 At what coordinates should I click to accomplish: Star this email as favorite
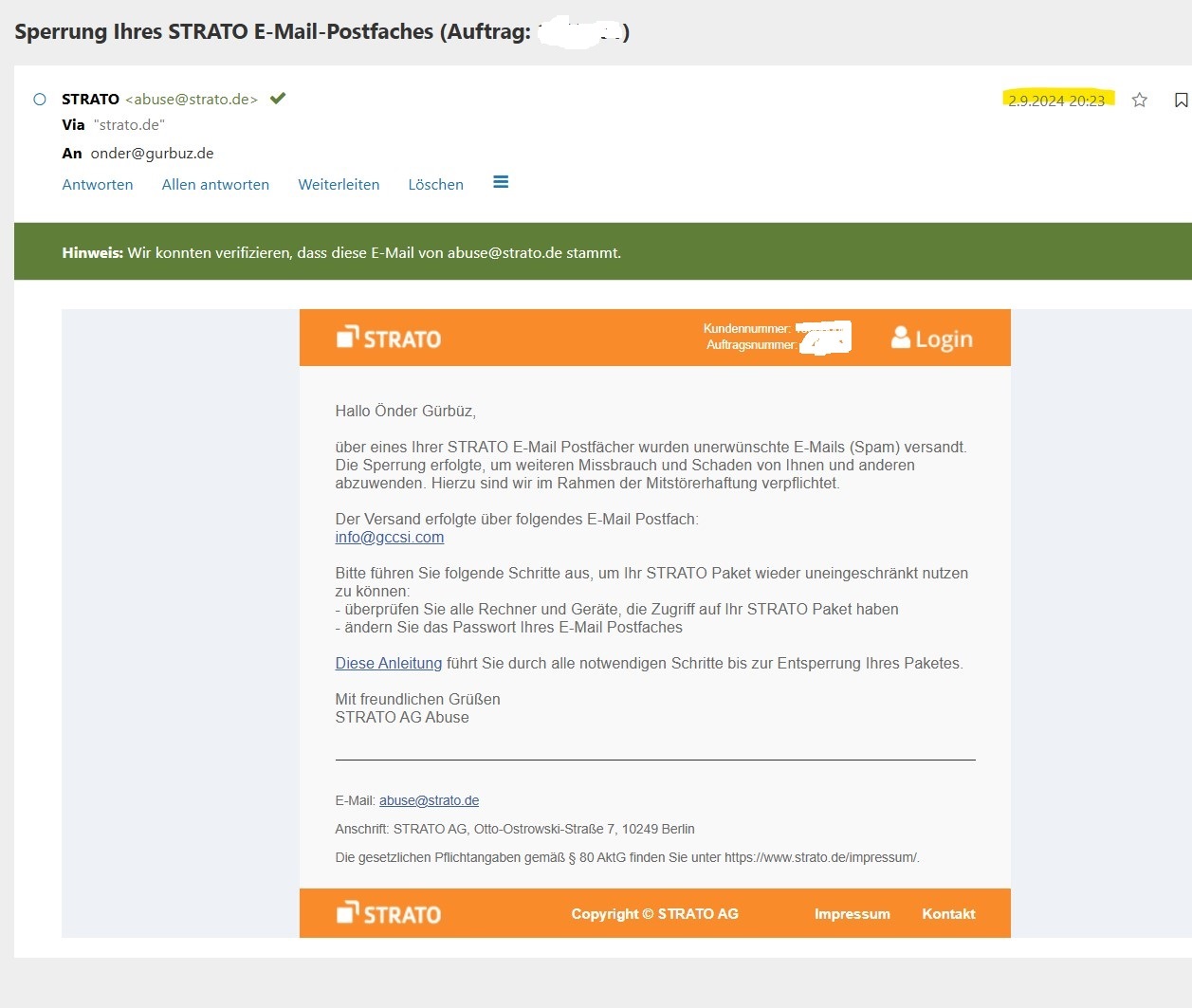click(1140, 100)
